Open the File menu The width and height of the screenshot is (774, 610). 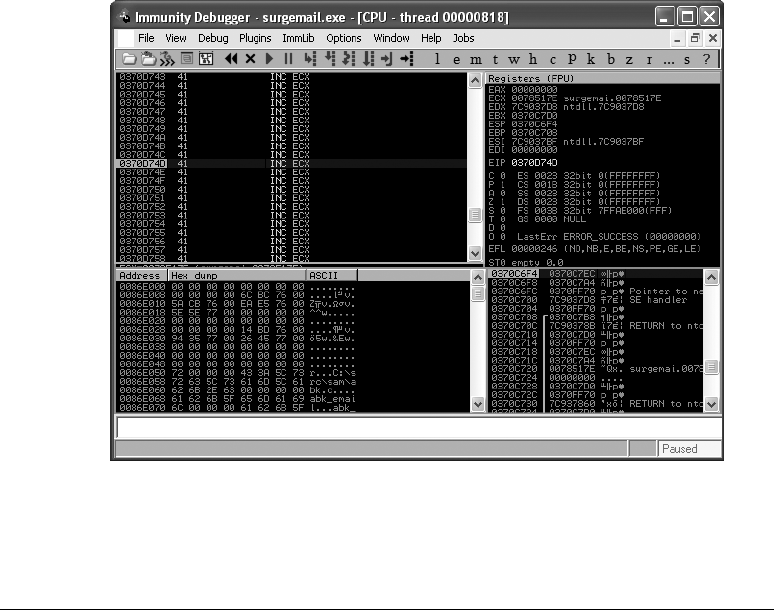click(x=146, y=38)
